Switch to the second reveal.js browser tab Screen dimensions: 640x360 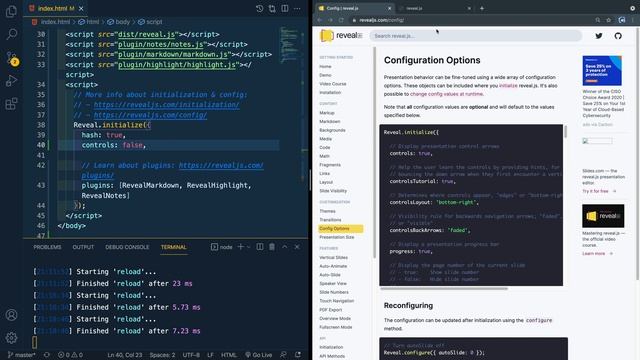click(435, 8)
